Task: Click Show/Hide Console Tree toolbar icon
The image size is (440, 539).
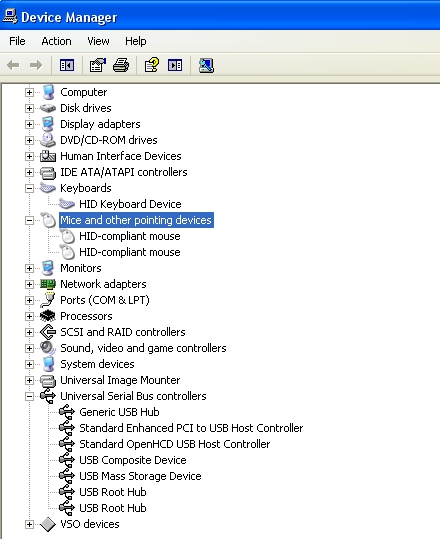Action: click(x=67, y=65)
